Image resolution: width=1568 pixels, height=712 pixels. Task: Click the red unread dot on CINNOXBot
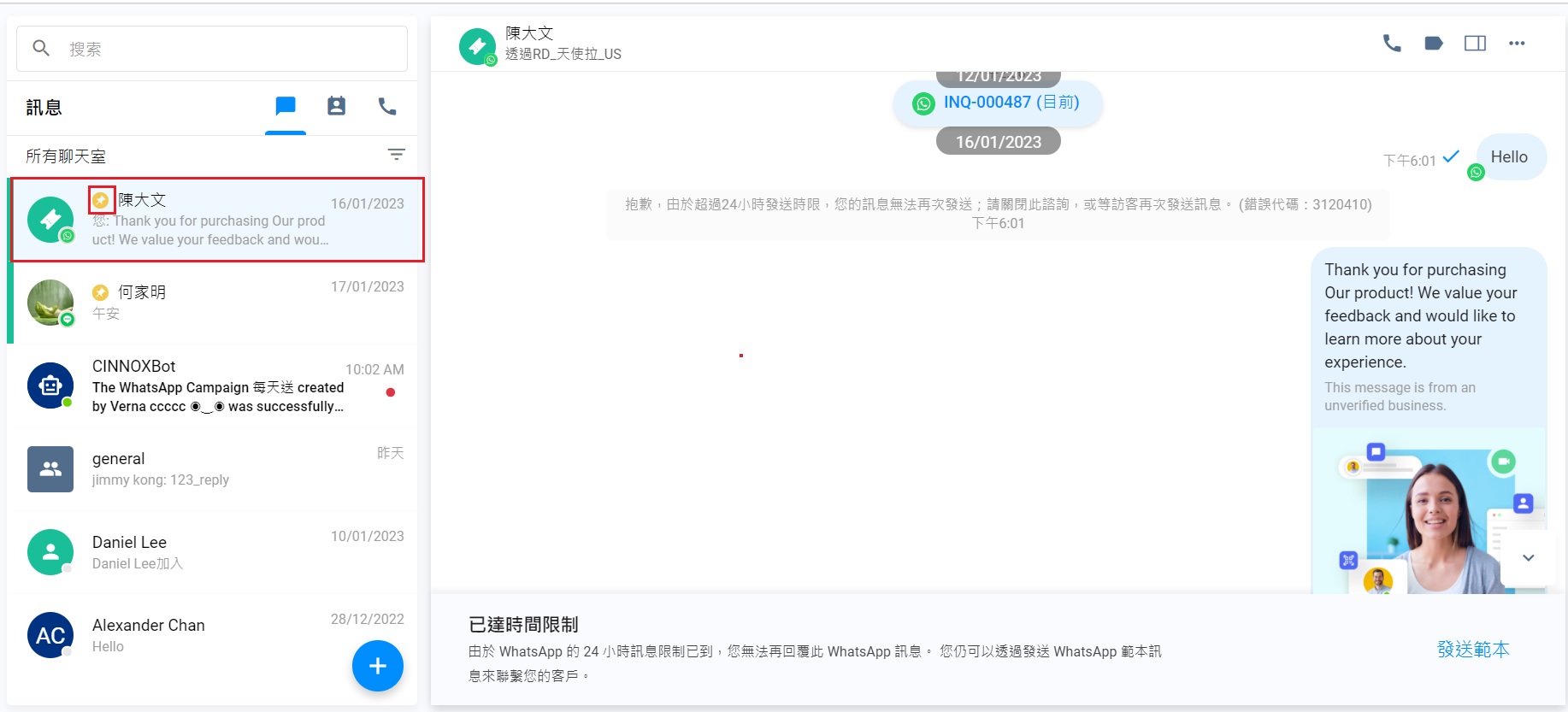[x=391, y=392]
